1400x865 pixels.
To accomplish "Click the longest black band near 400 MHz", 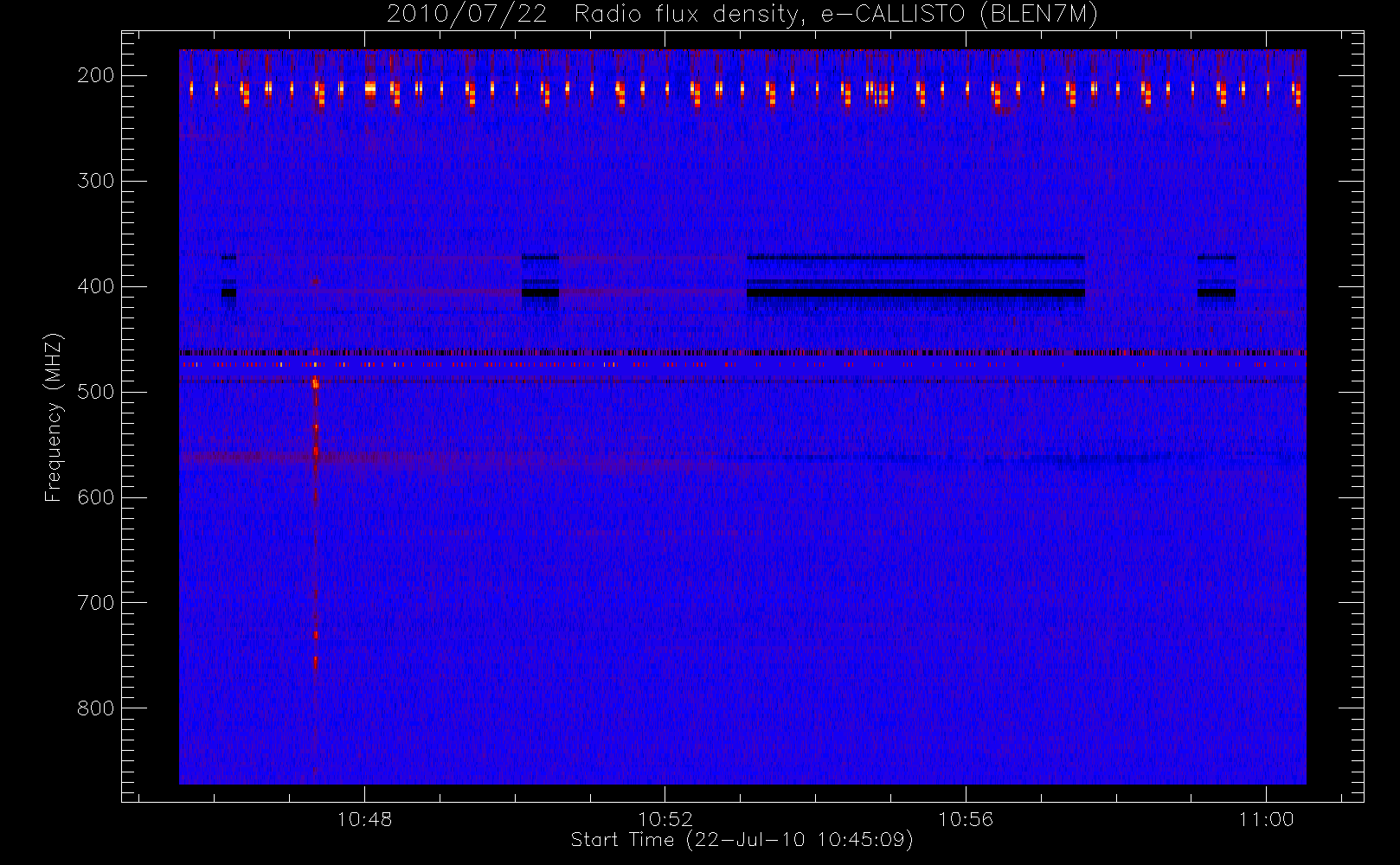I will (x=915, y=293).
